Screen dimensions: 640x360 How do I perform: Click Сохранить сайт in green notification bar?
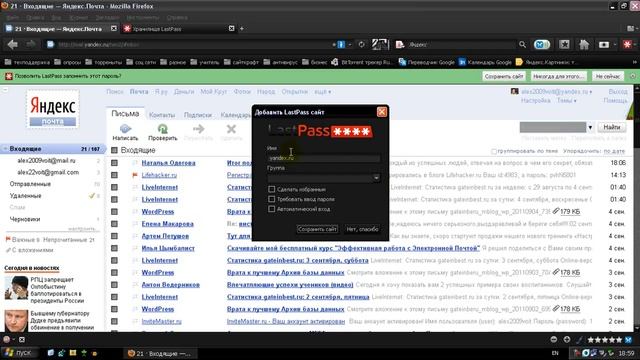503,76
